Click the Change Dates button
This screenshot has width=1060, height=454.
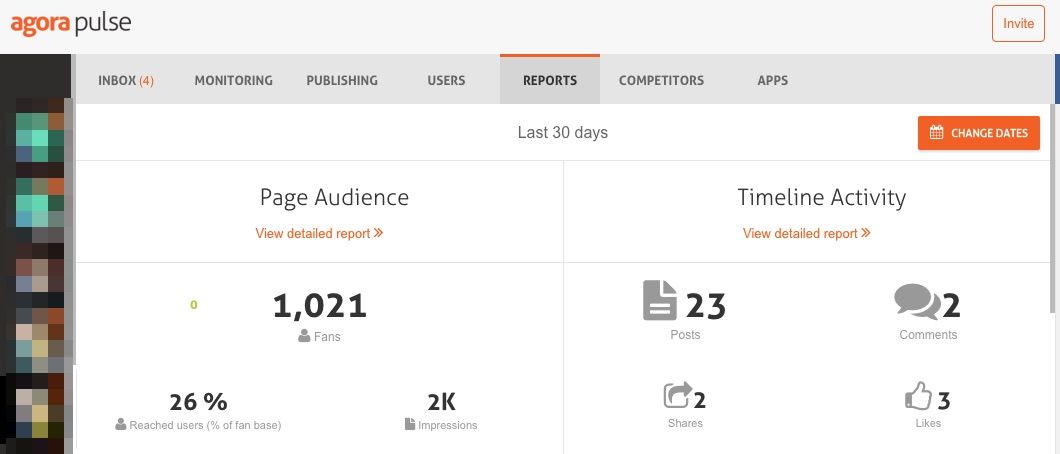[978, 133]
